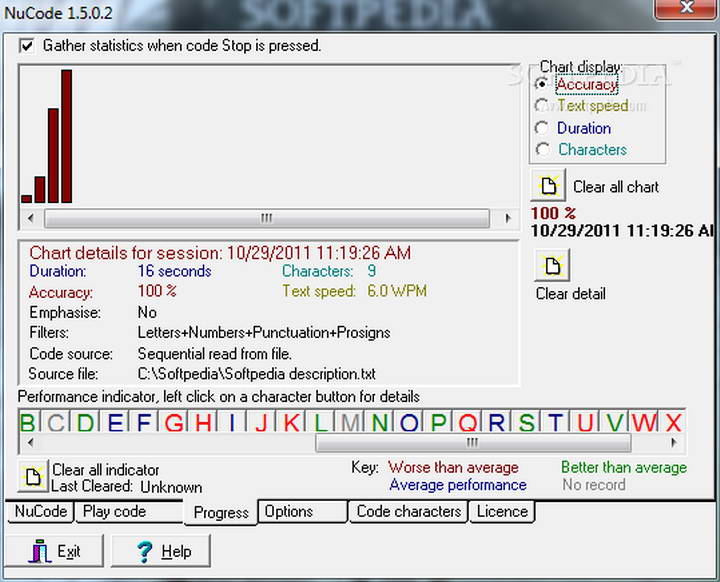Open Help with the question mark button
720x582 pixels.
click(x=161, y=550)
